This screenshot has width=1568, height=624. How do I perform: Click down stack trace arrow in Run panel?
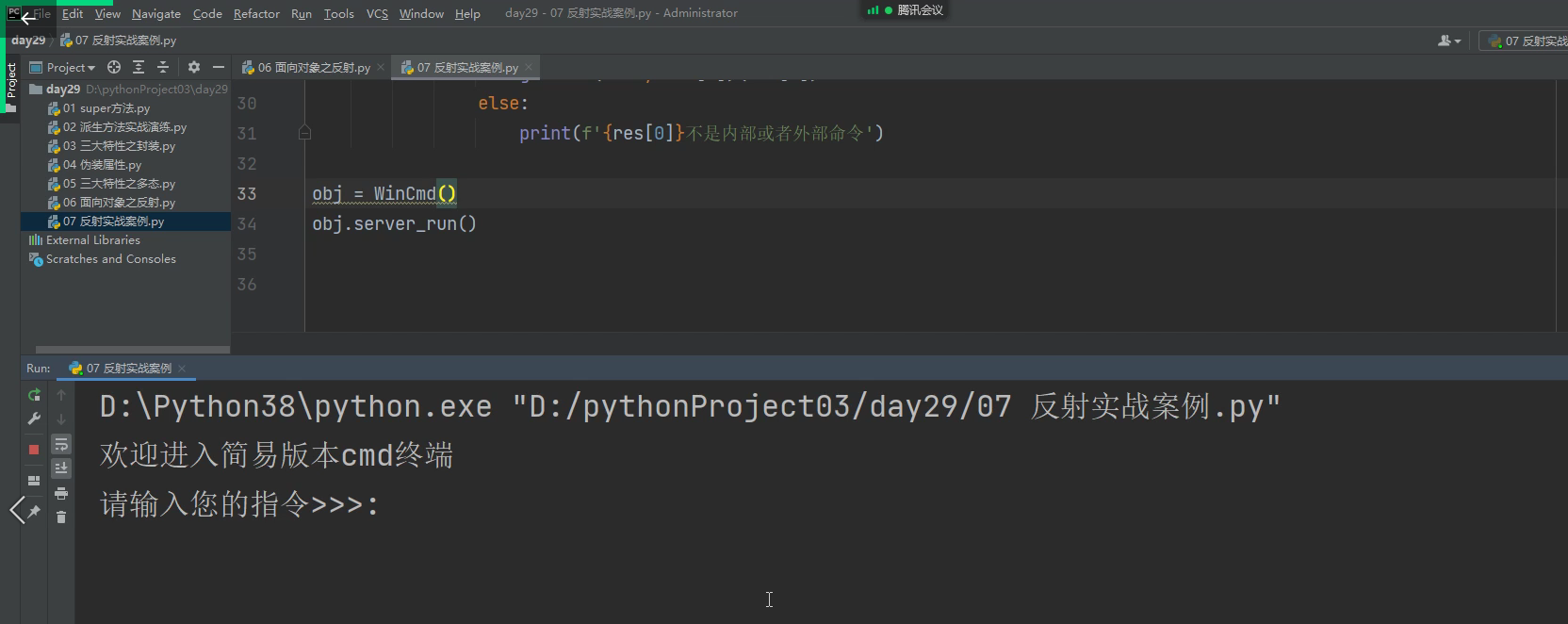pos(61,419)
